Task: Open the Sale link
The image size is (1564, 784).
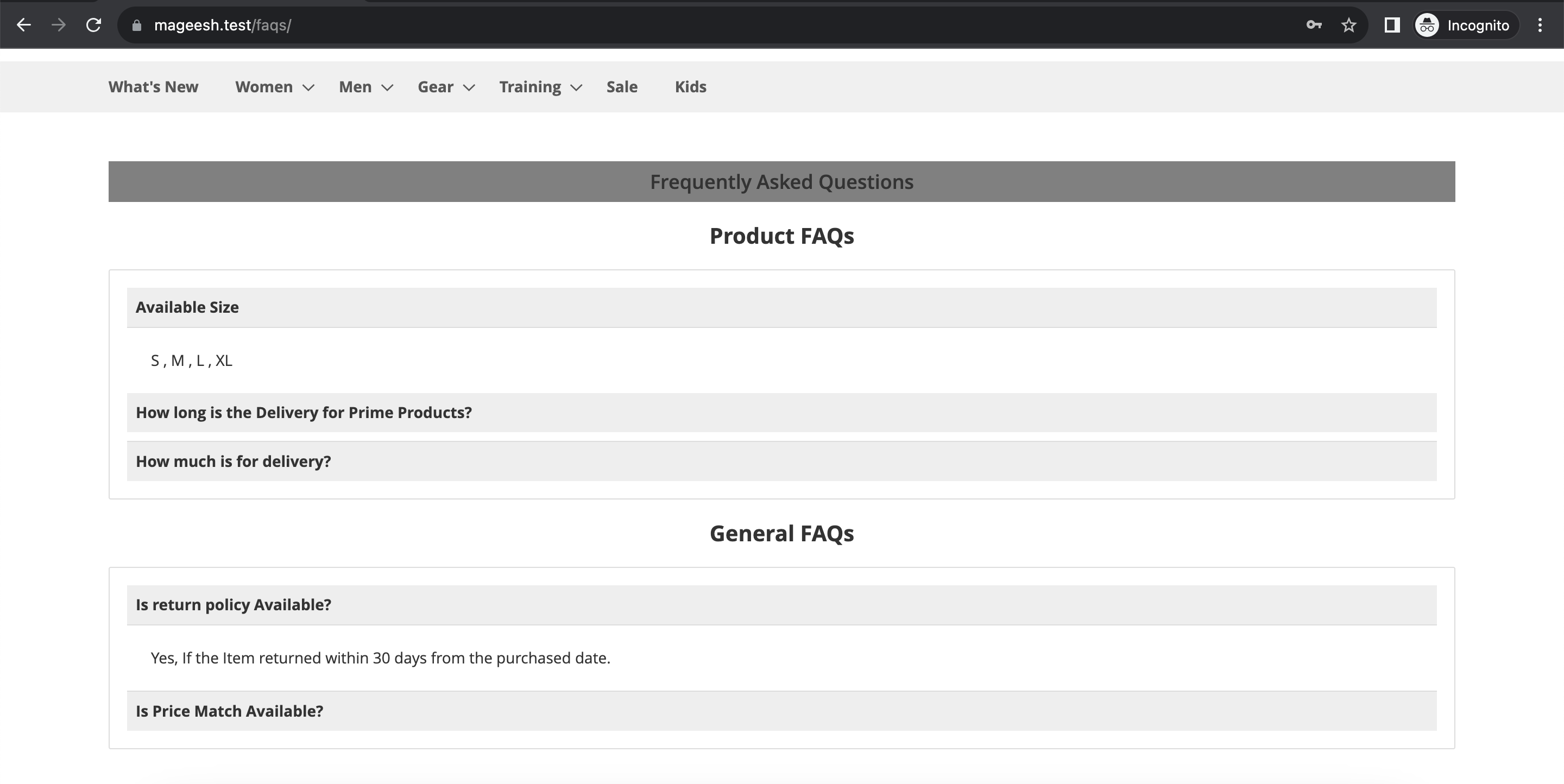Action: tap(622, 87)
